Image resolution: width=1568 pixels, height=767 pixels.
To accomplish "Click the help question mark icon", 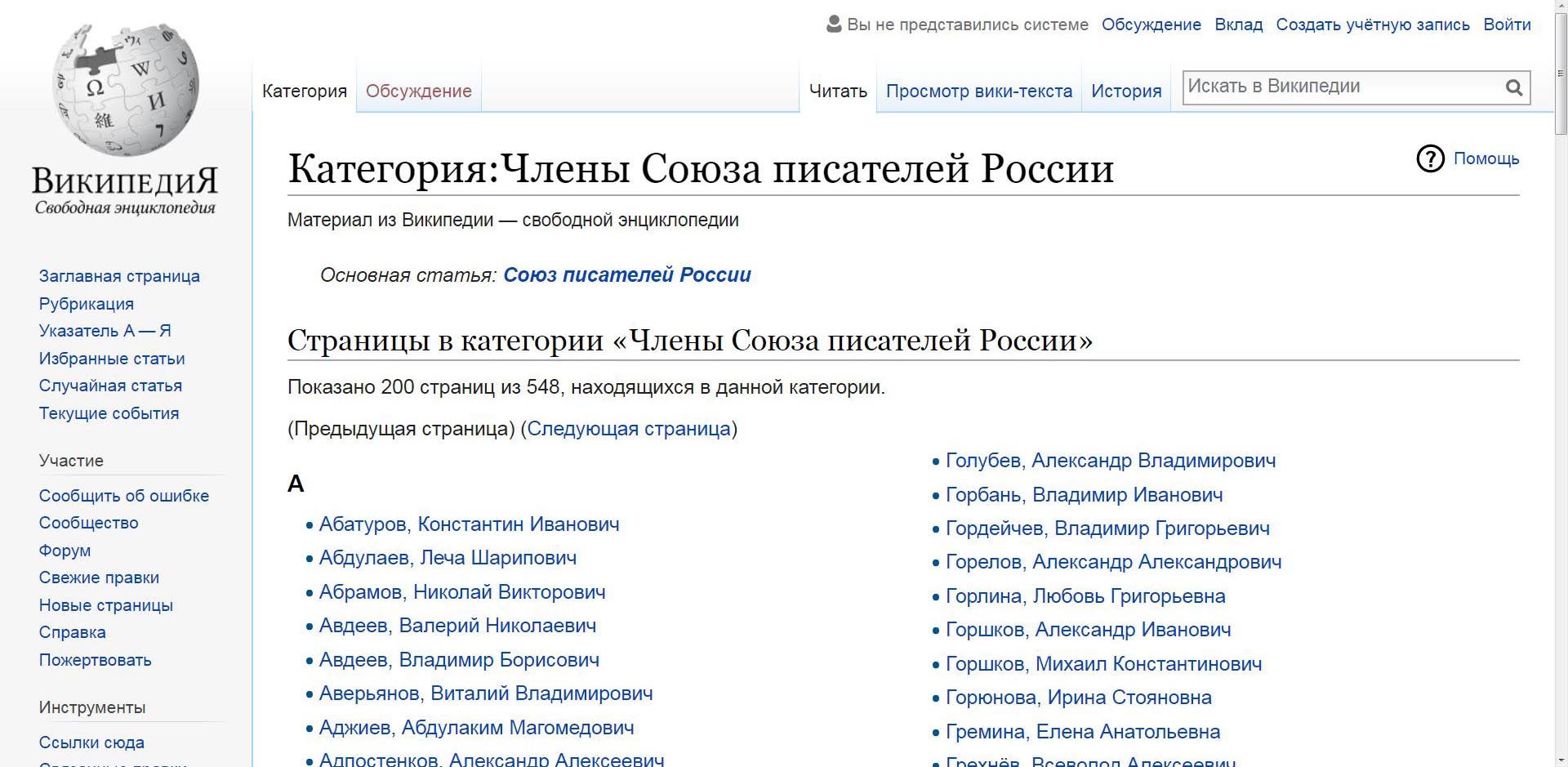I will pos(1430,158).
